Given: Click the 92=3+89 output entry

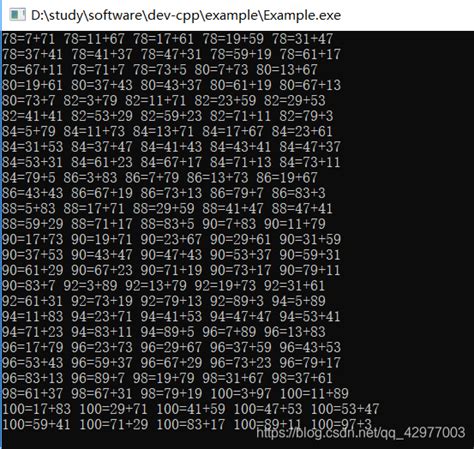Looking at the screenshot, I should pos(90,286).
